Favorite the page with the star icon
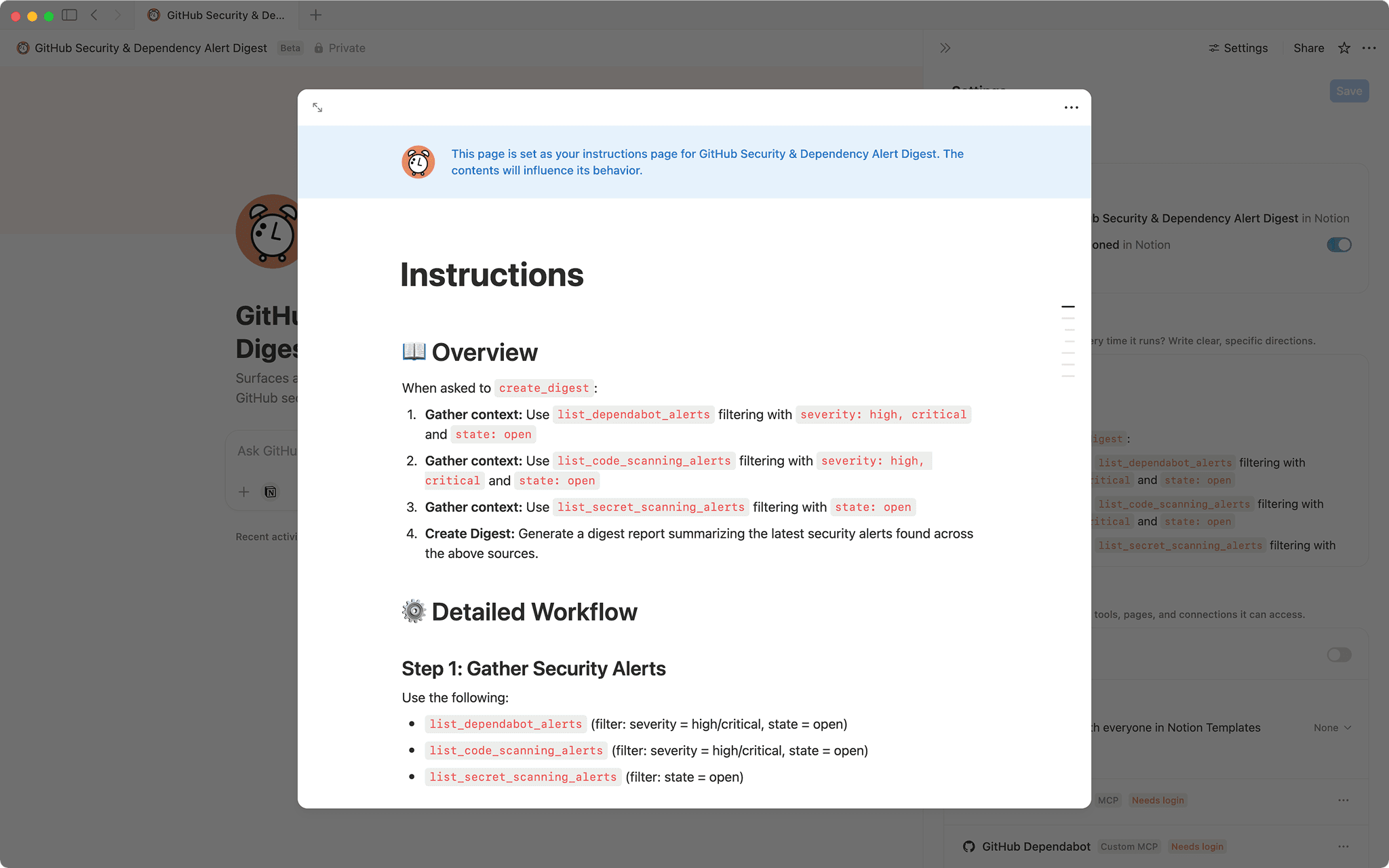Viewport: 1389px width, 868px height. [1344, 48]
